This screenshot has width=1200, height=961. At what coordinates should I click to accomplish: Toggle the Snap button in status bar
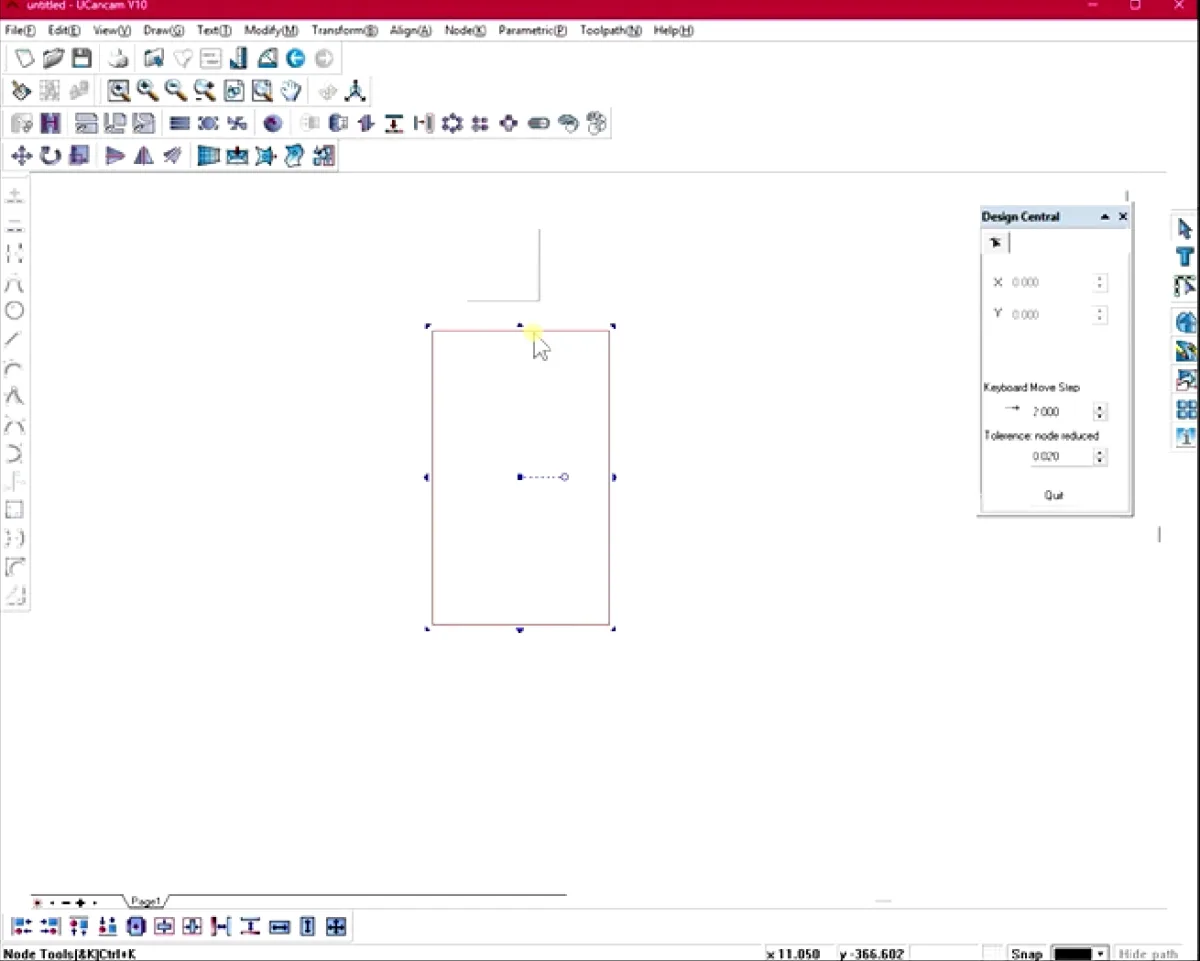click(x=1026, y=953)
